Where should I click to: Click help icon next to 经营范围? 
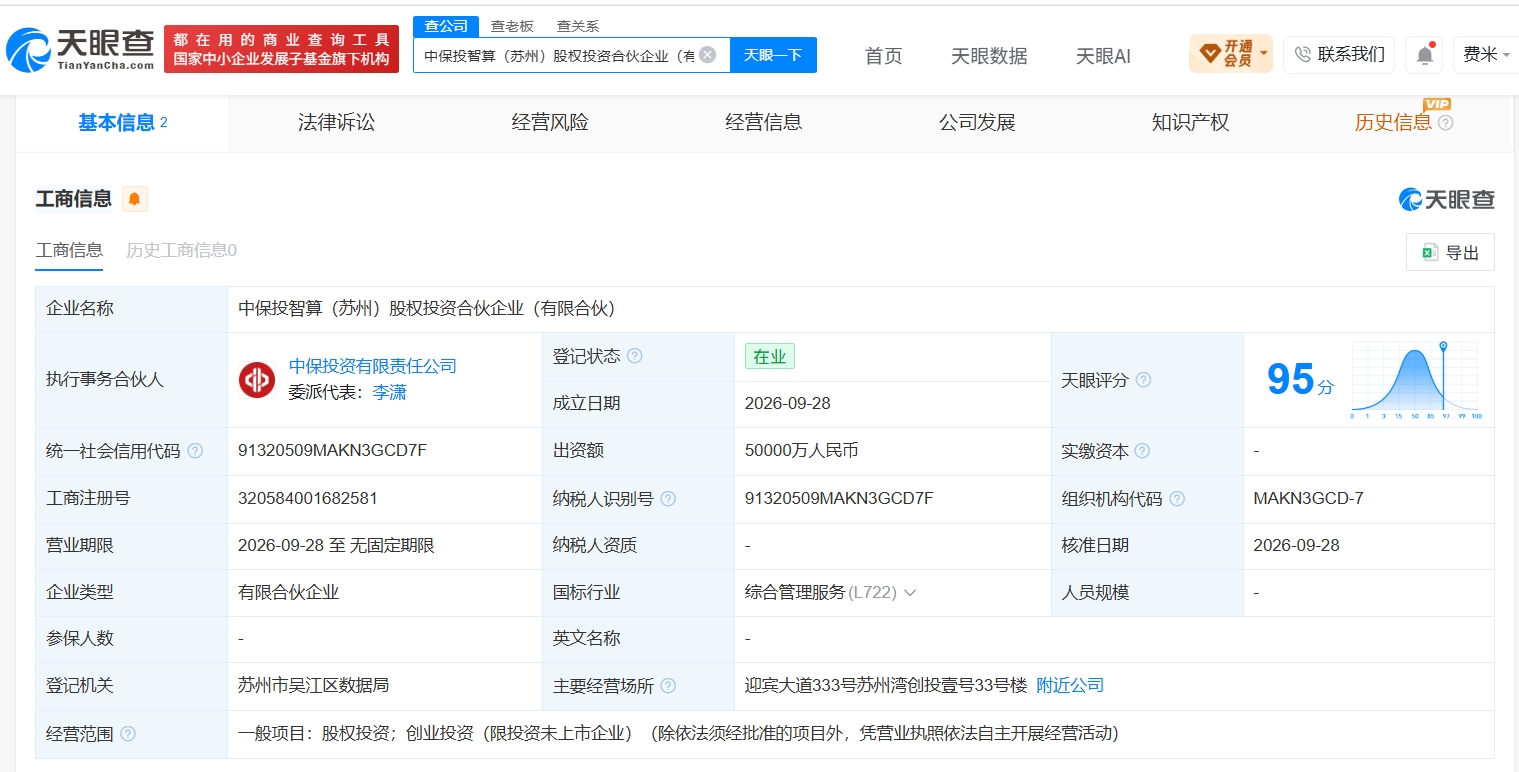pyautogui.click(x=128, y=734)
